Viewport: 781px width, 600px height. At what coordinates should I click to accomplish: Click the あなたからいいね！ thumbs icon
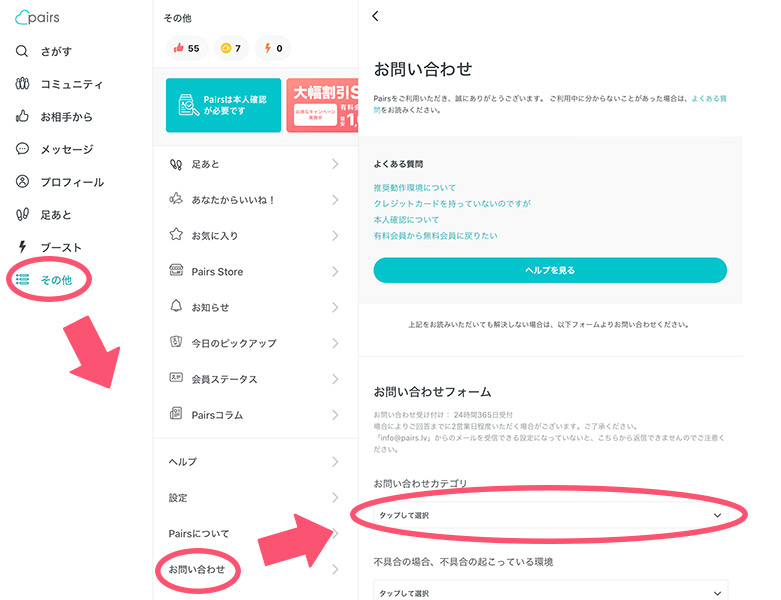(x=176, y=199)
